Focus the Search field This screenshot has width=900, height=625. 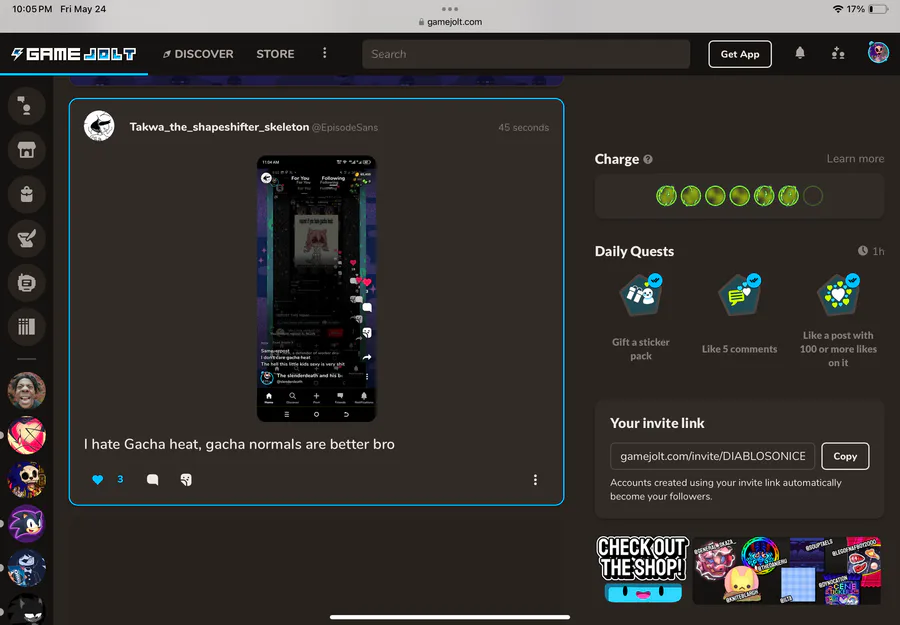(526, 54)
